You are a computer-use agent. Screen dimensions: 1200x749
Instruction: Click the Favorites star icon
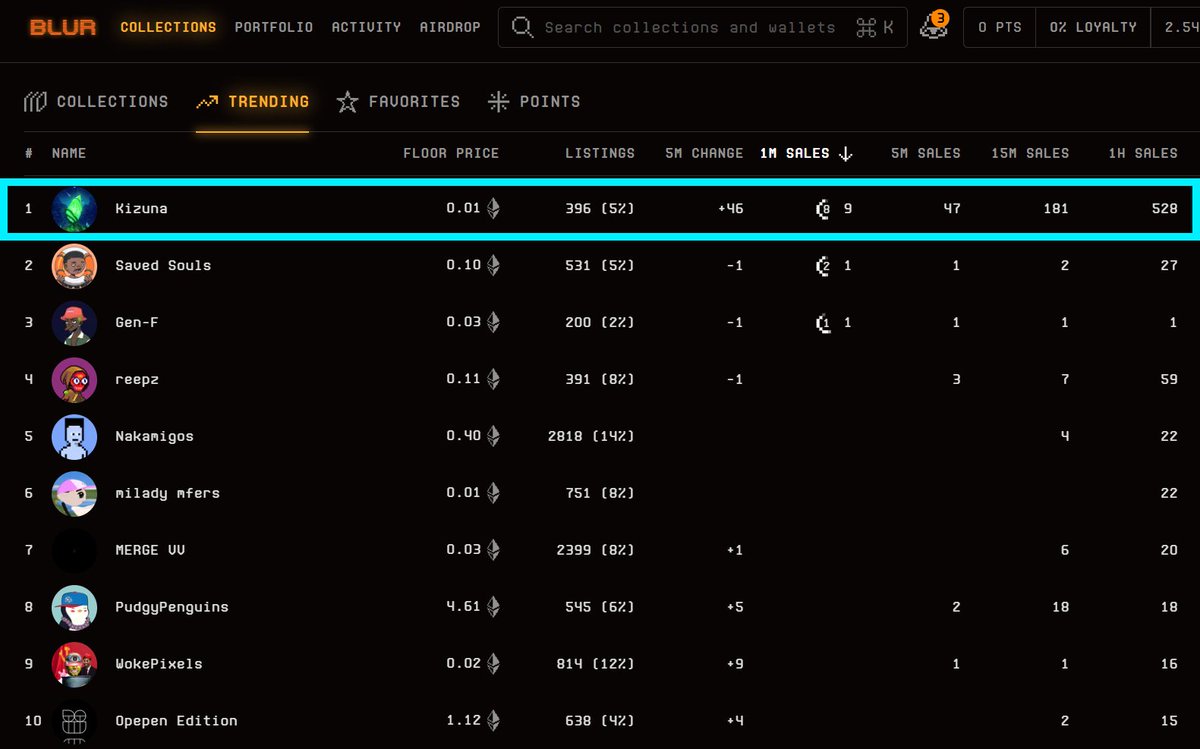pos(347,101)
